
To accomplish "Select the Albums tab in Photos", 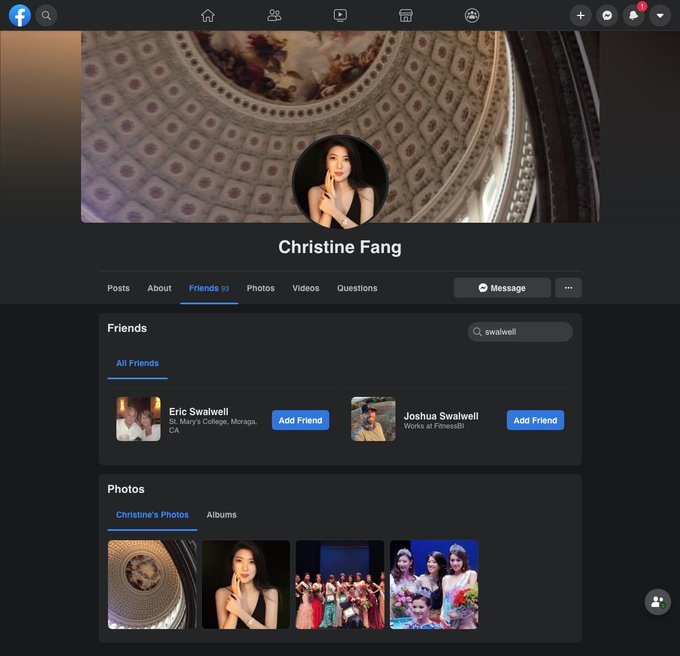I will [x=221, y=515].
